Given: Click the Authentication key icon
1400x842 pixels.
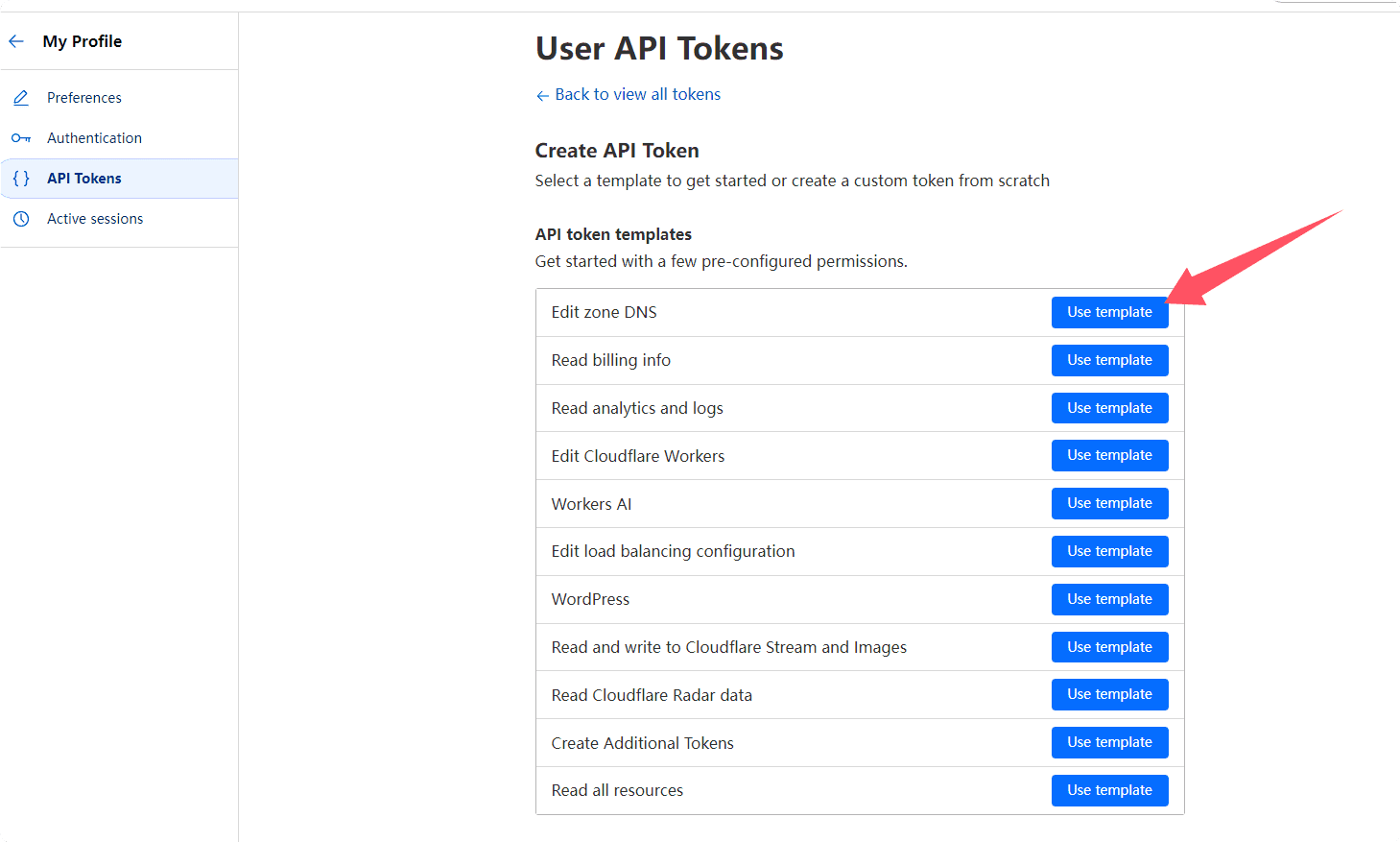Looking at the screenshot, I should (21, 138).
